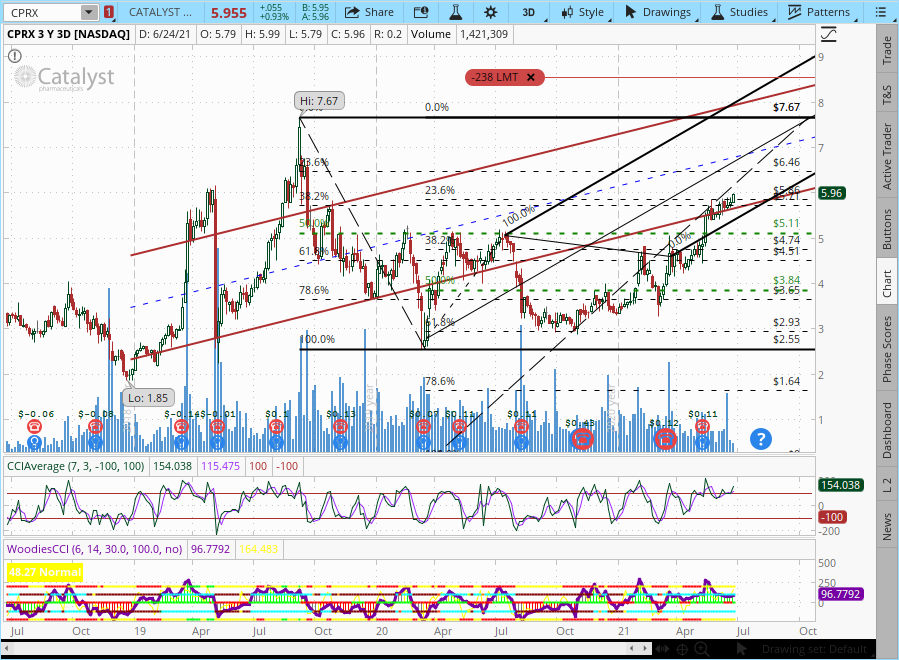This screenshot has height=660, width=899.
Task: Open the 3D timeframe selector
Action: point(529,12)
